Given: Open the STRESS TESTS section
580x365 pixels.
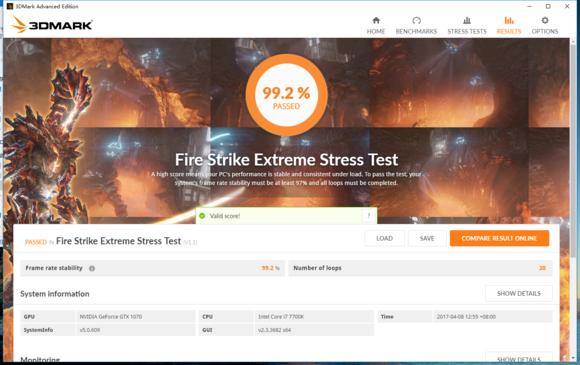Looking at the screenshot, I should point(467,26).
